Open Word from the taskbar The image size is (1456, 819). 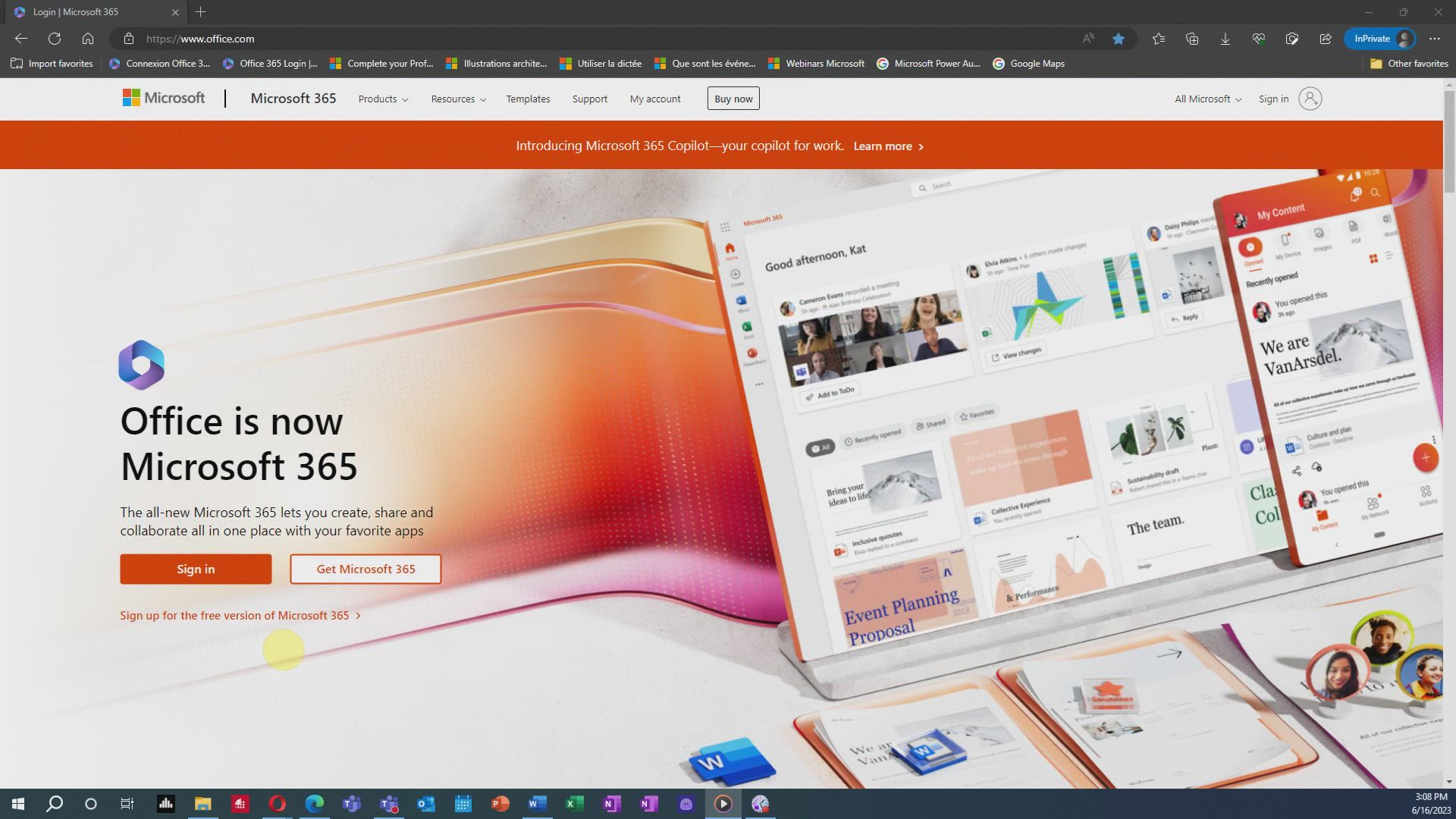pos(537,804)
